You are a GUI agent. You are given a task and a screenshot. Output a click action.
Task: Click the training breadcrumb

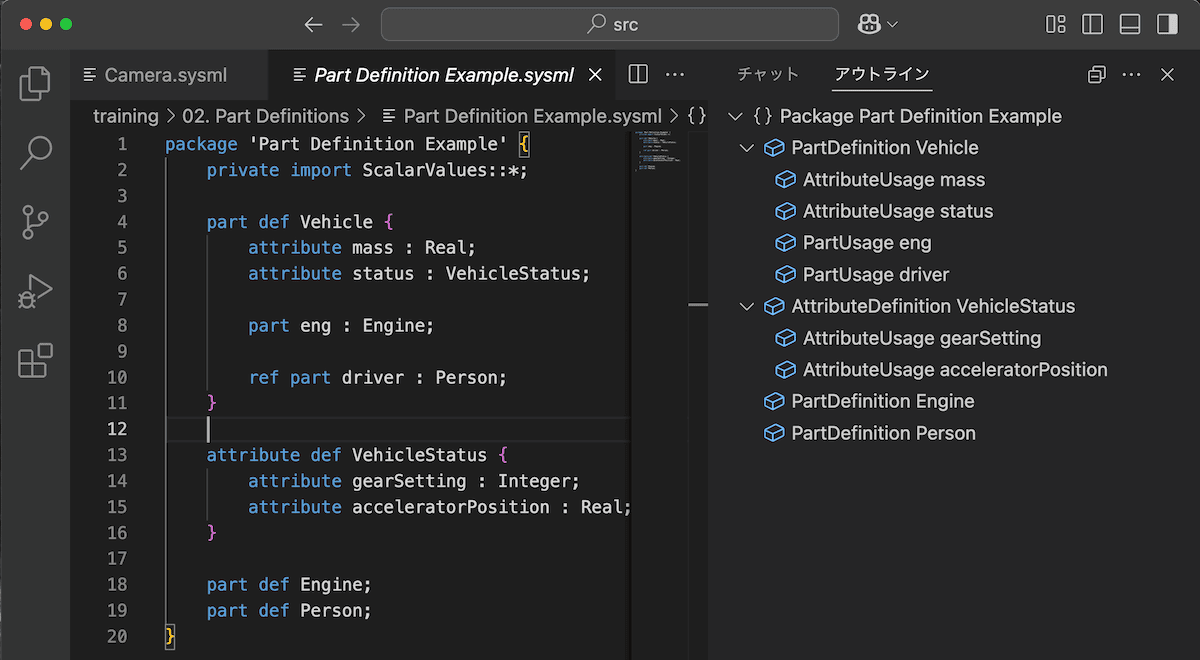(126, 116)
